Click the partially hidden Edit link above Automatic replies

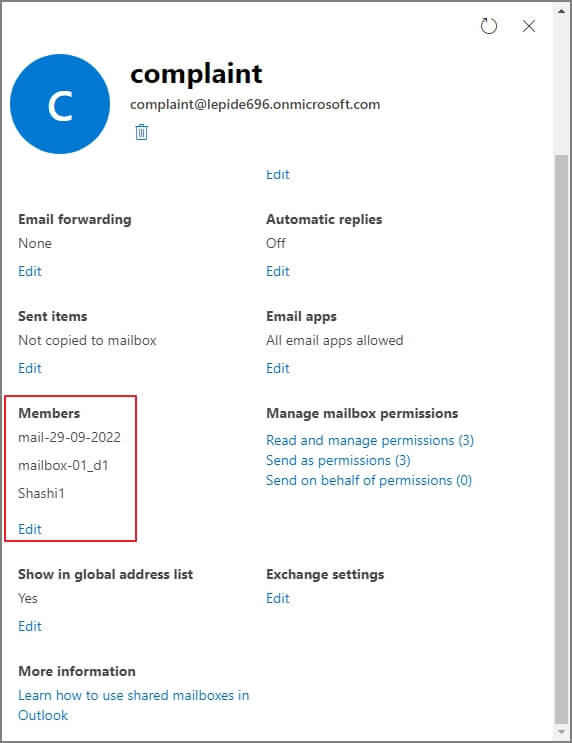278,174
